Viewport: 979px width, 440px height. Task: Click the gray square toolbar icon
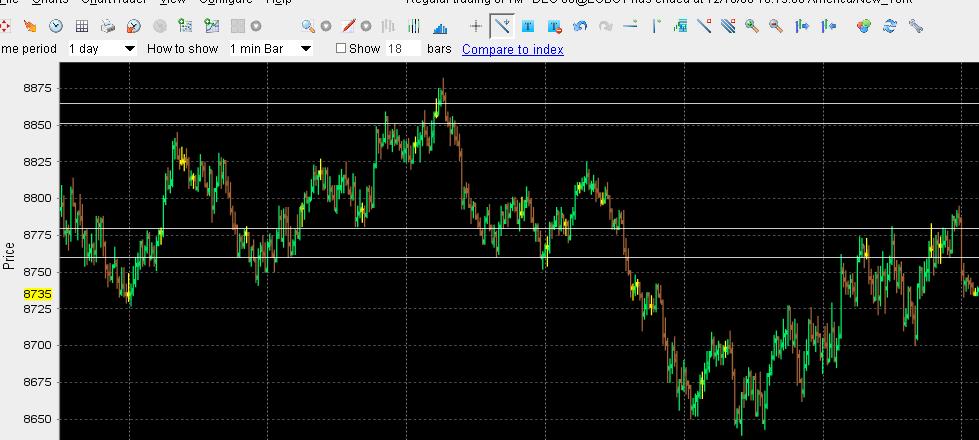click(x=237, y=26)
